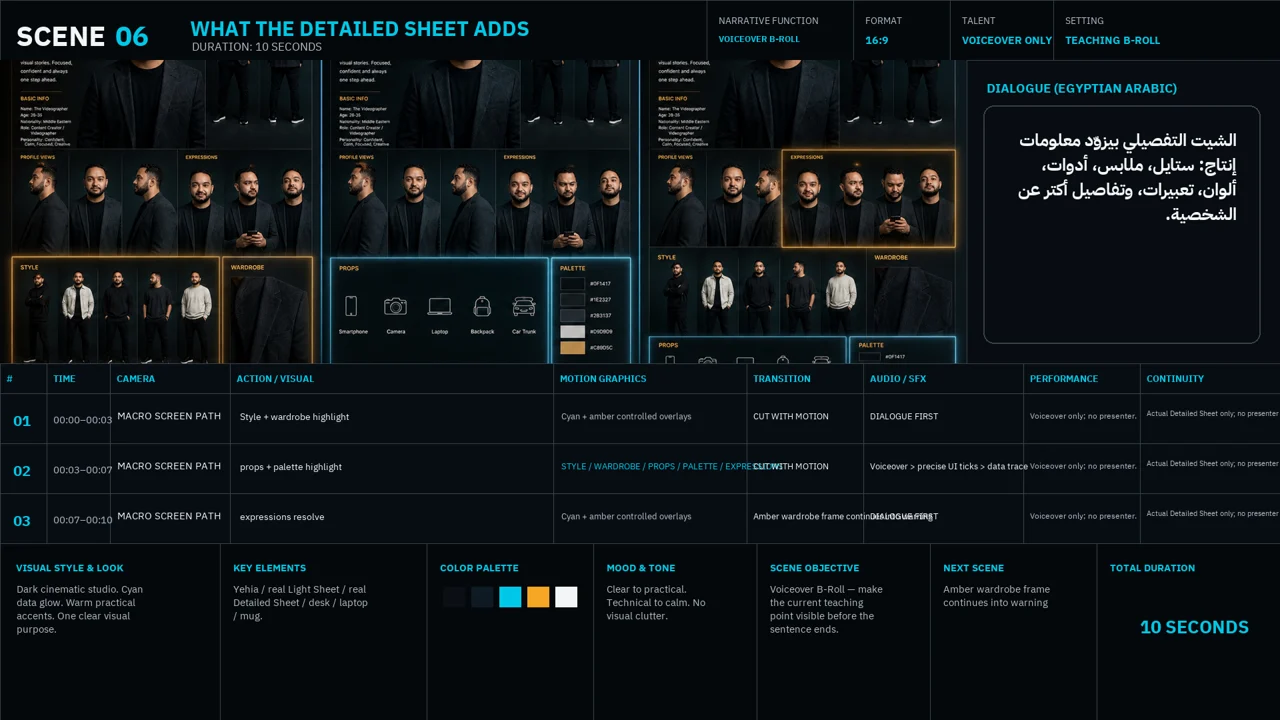Viewport: 1280px width, 720px height.
Task: Click 'props + palette highlight' action cell
Action: [291, 467]
